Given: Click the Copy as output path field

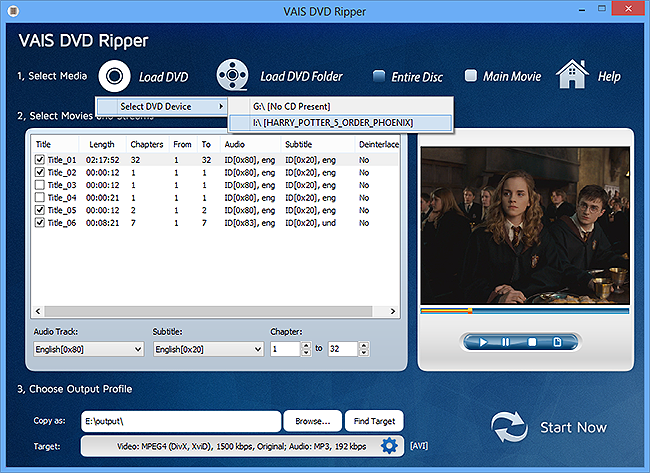Looking at the screenshot, I should (x=181, y=421).
